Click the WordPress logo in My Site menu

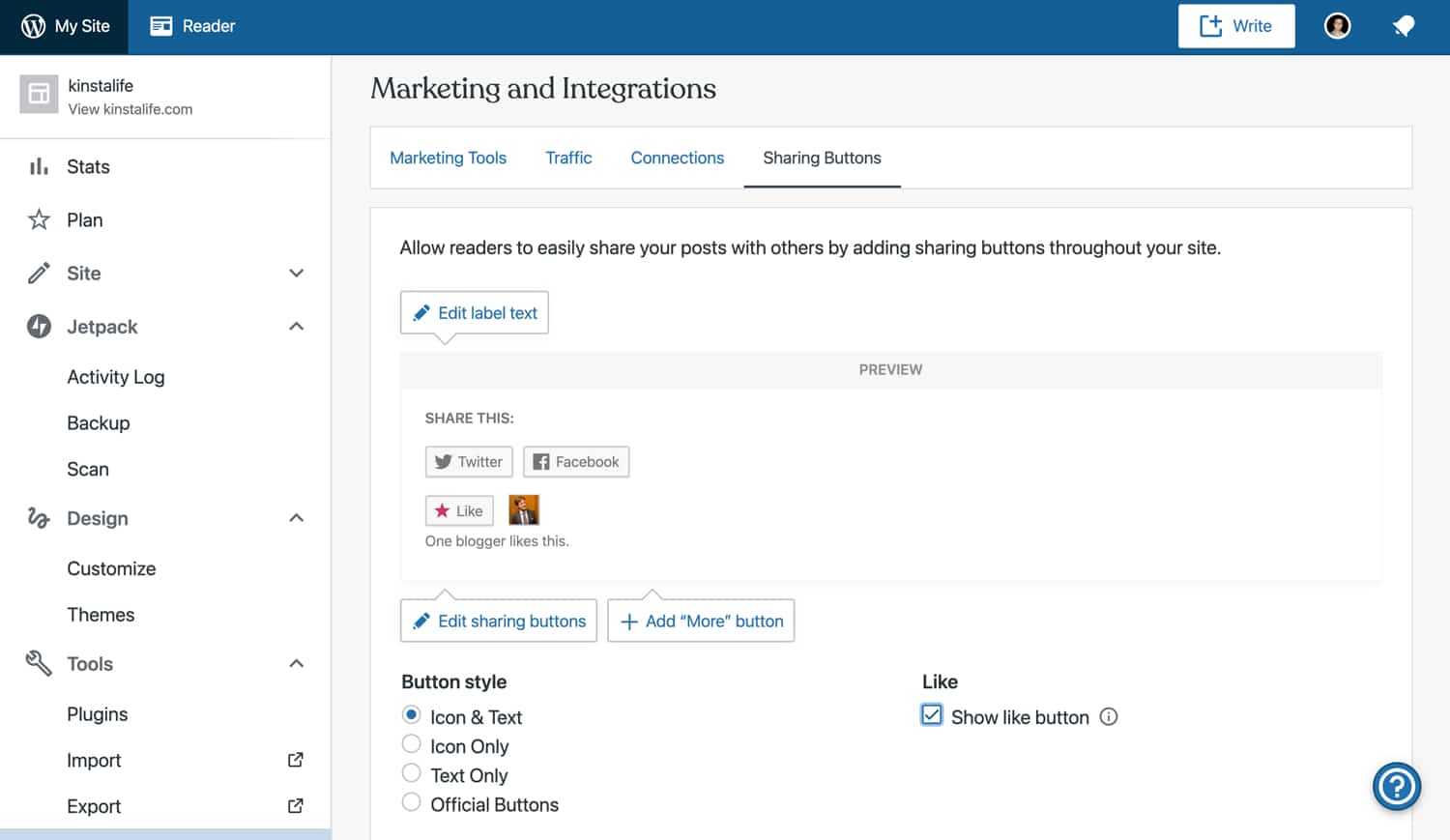tap(33, 26)
